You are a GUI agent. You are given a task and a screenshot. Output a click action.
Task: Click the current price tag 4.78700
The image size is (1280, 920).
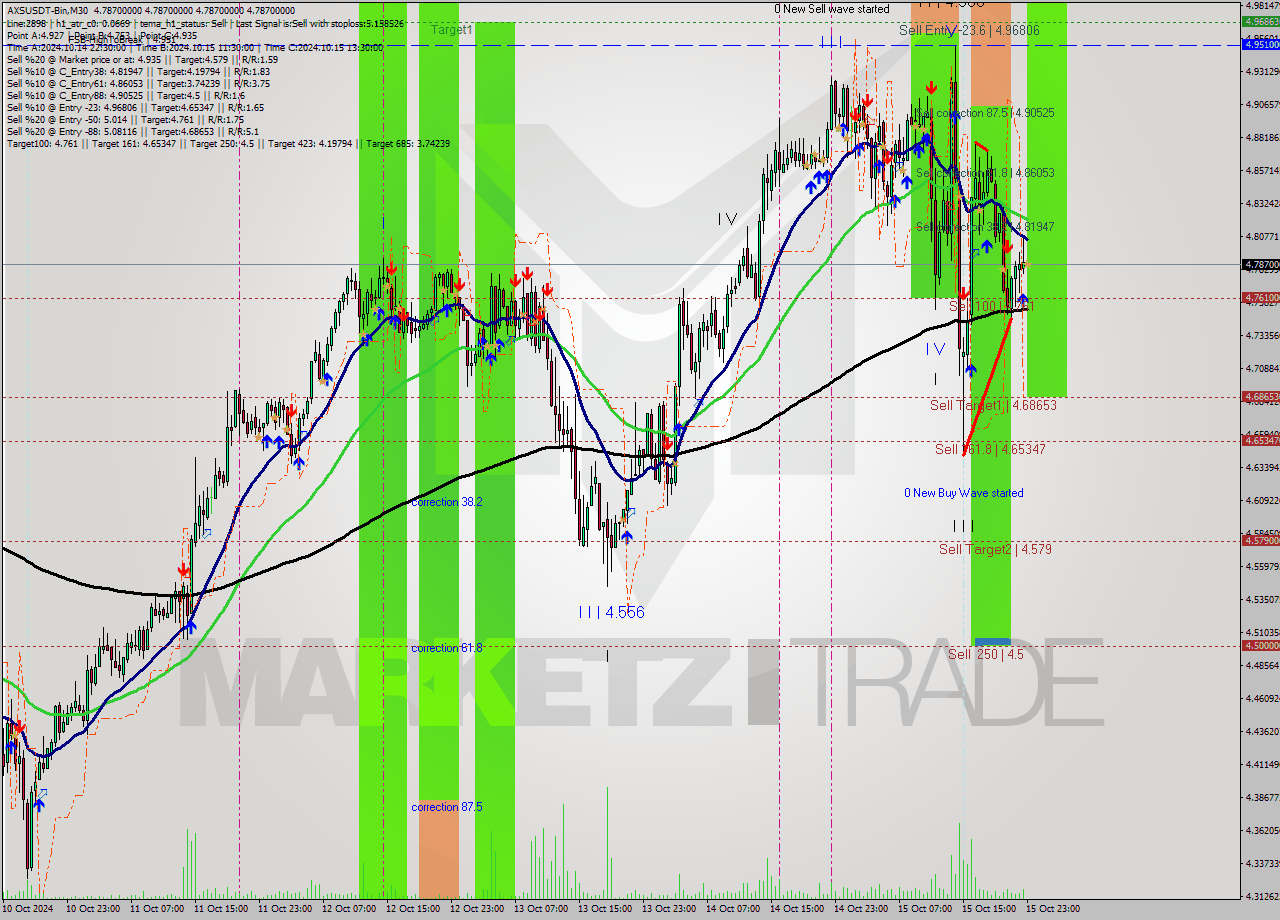pyautogui.click(x=1260, y=265)
